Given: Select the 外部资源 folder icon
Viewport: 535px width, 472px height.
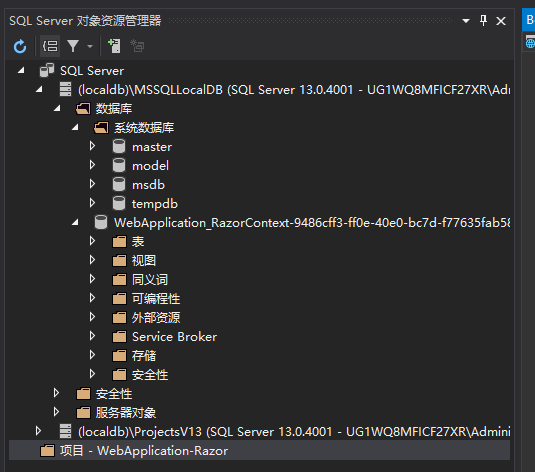Looking at the screenshot, I should 119,318.
